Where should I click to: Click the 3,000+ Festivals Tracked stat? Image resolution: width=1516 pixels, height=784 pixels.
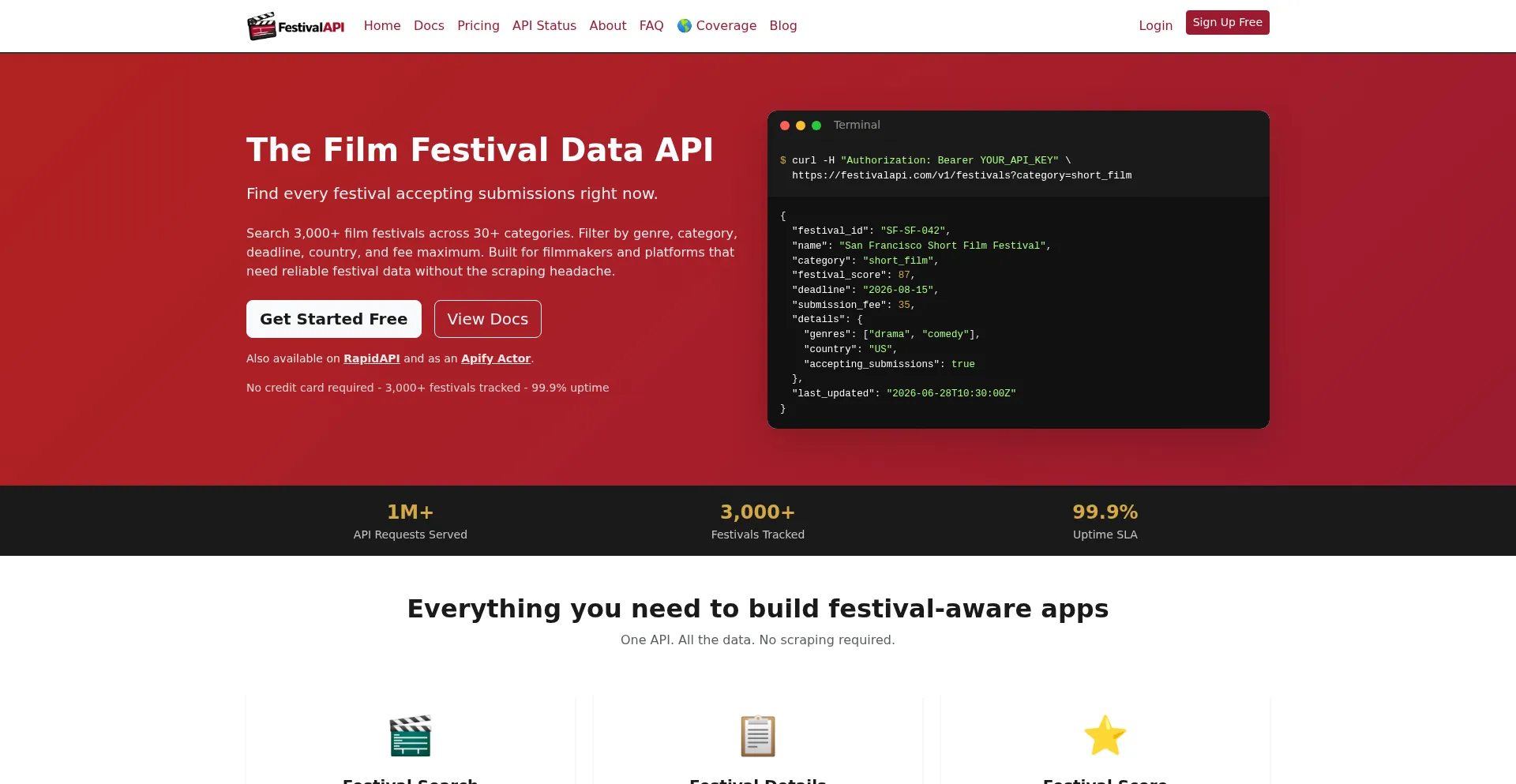coord(758,521)
